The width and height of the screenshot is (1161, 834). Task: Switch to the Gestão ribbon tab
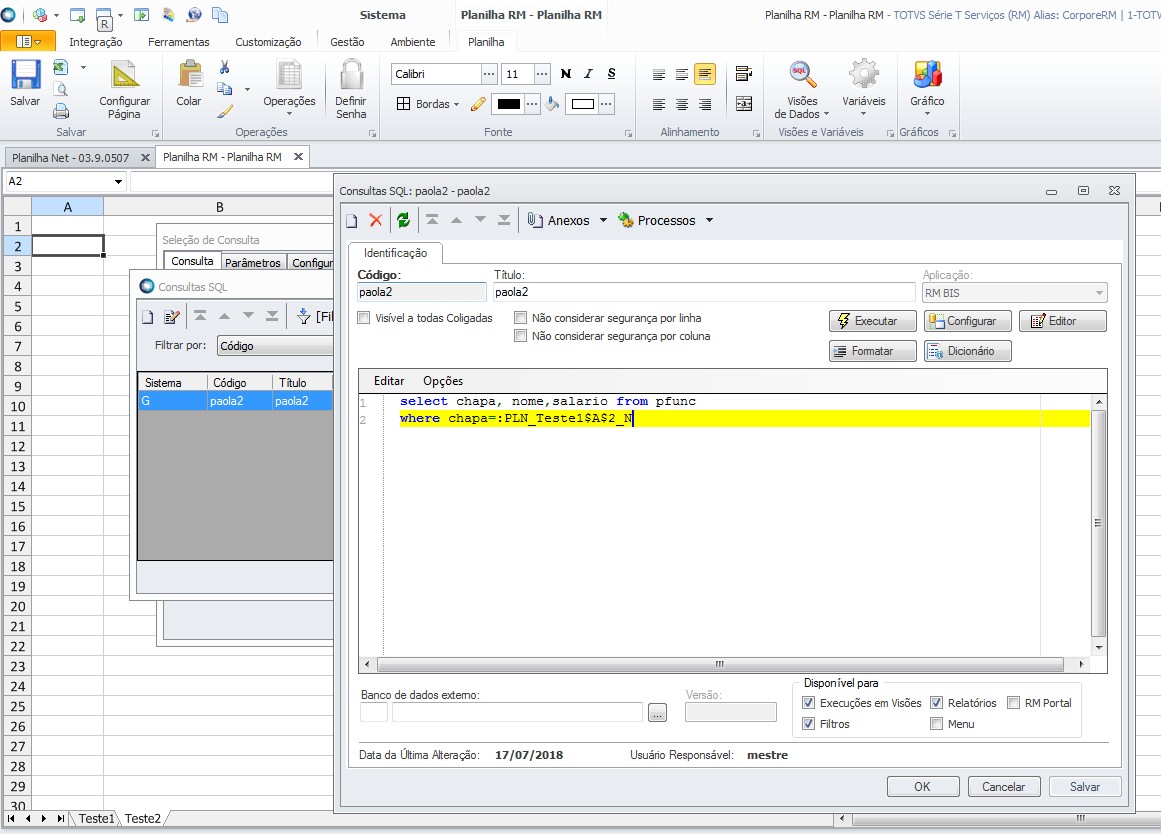(x=347, y=42)
